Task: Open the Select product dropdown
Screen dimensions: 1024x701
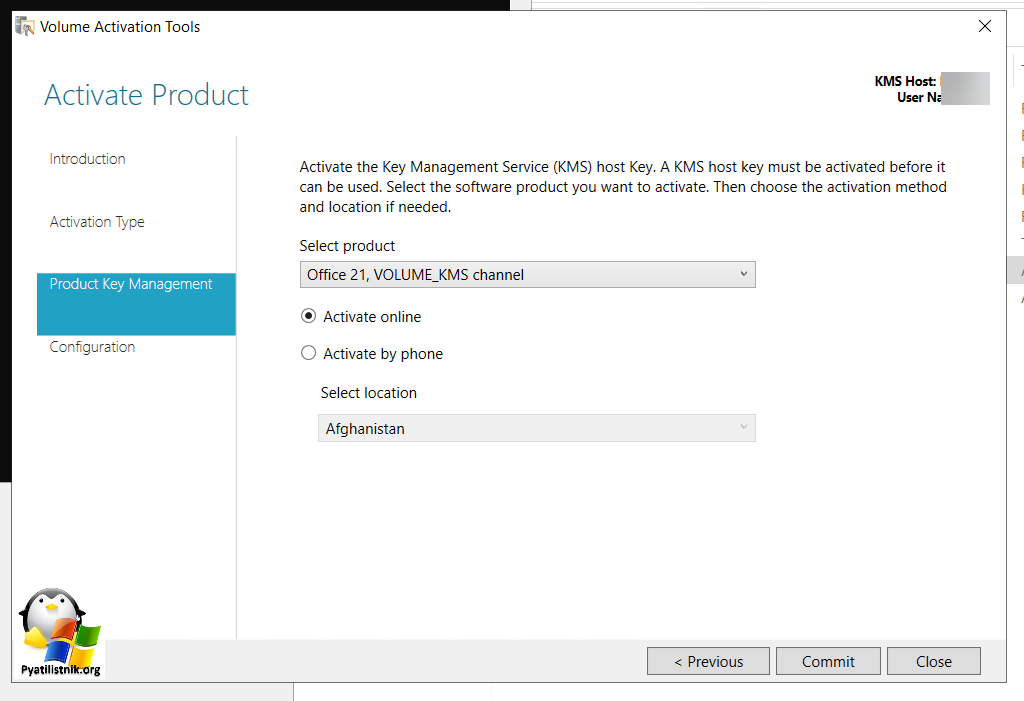Action: (x=528, y=274)
